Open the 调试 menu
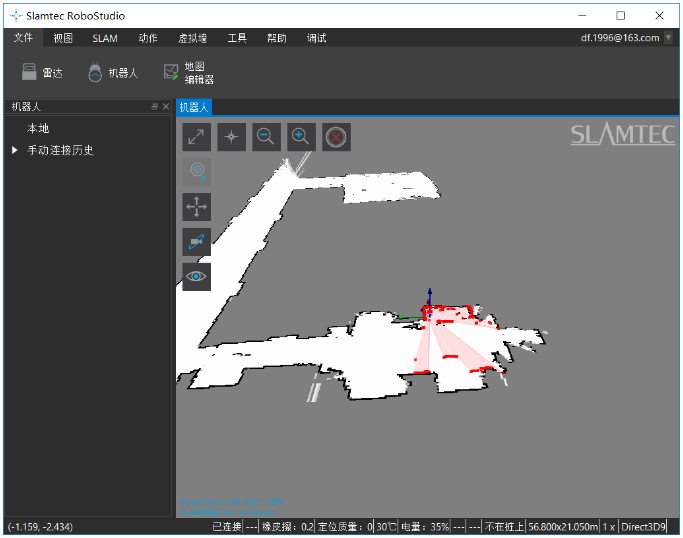 [317, 38]
